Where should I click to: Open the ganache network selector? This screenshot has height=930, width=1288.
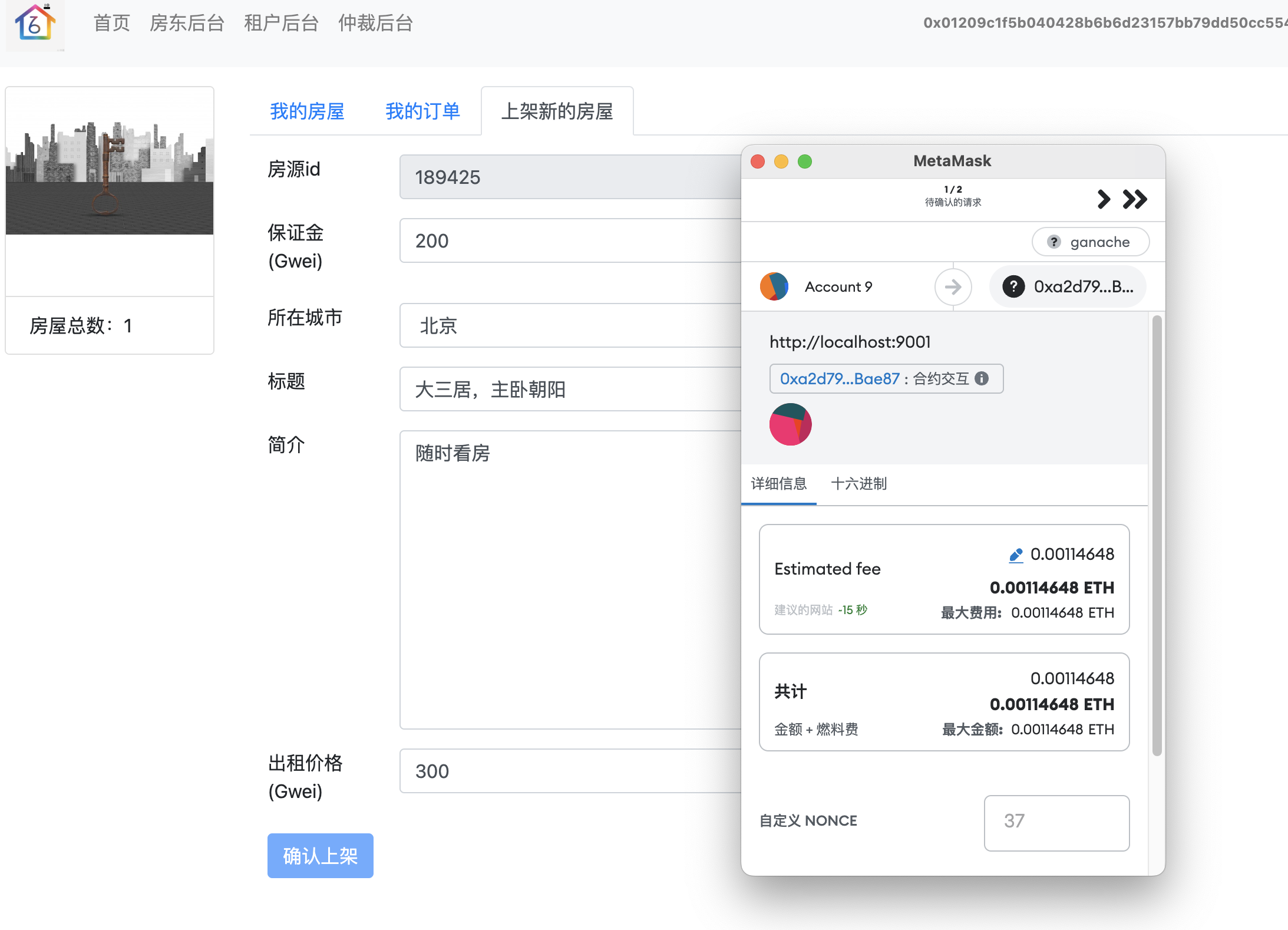(x=1091, y=242)
